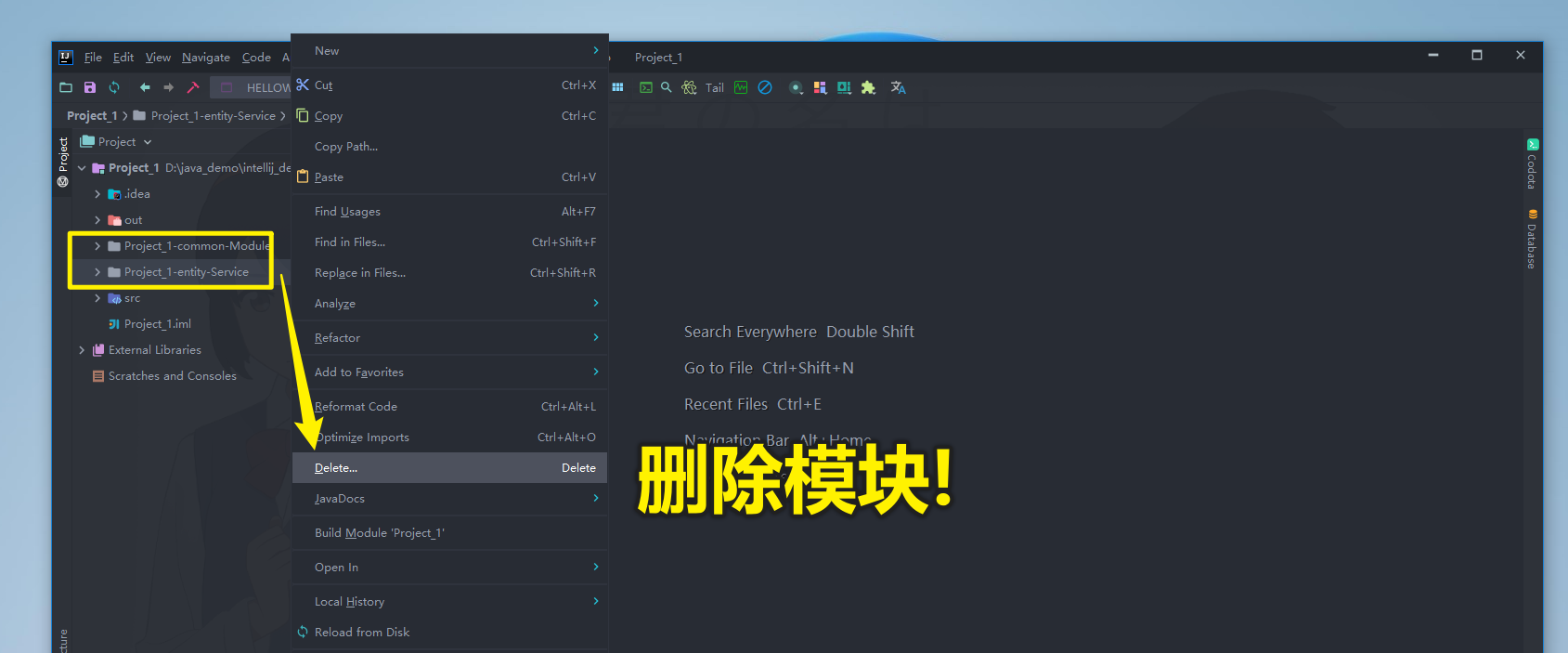The image size is (1568, 653).
Task: Expand the out folder
Action: point(97,220)
